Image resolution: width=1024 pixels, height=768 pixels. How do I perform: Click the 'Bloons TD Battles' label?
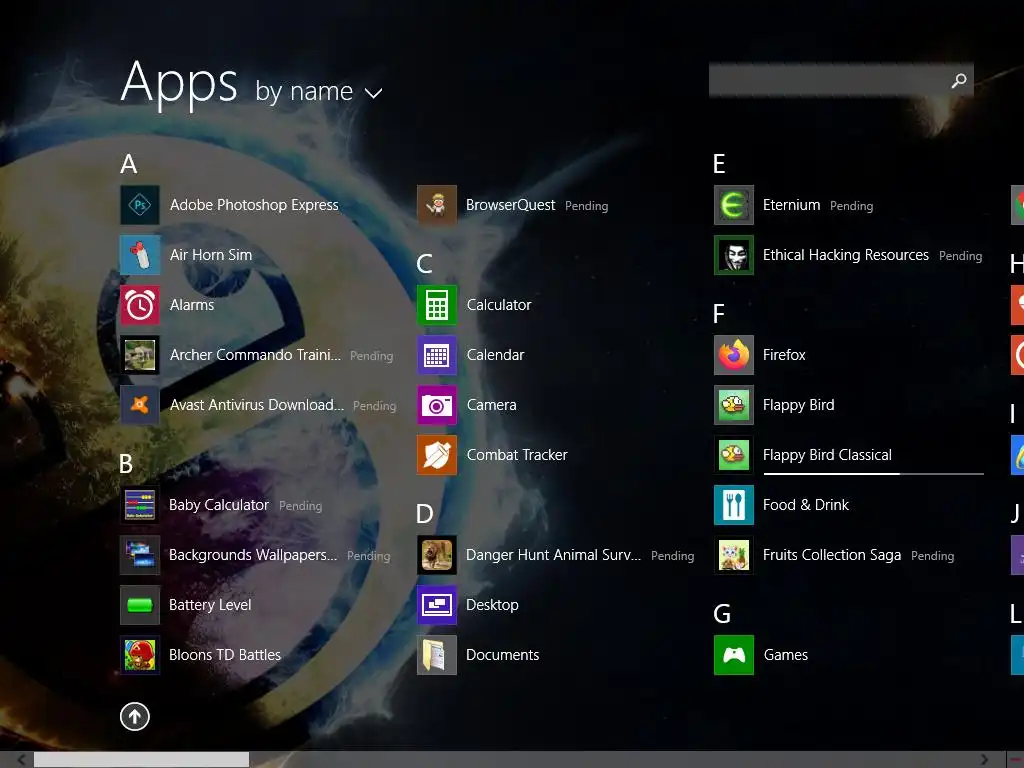[225, 655]
